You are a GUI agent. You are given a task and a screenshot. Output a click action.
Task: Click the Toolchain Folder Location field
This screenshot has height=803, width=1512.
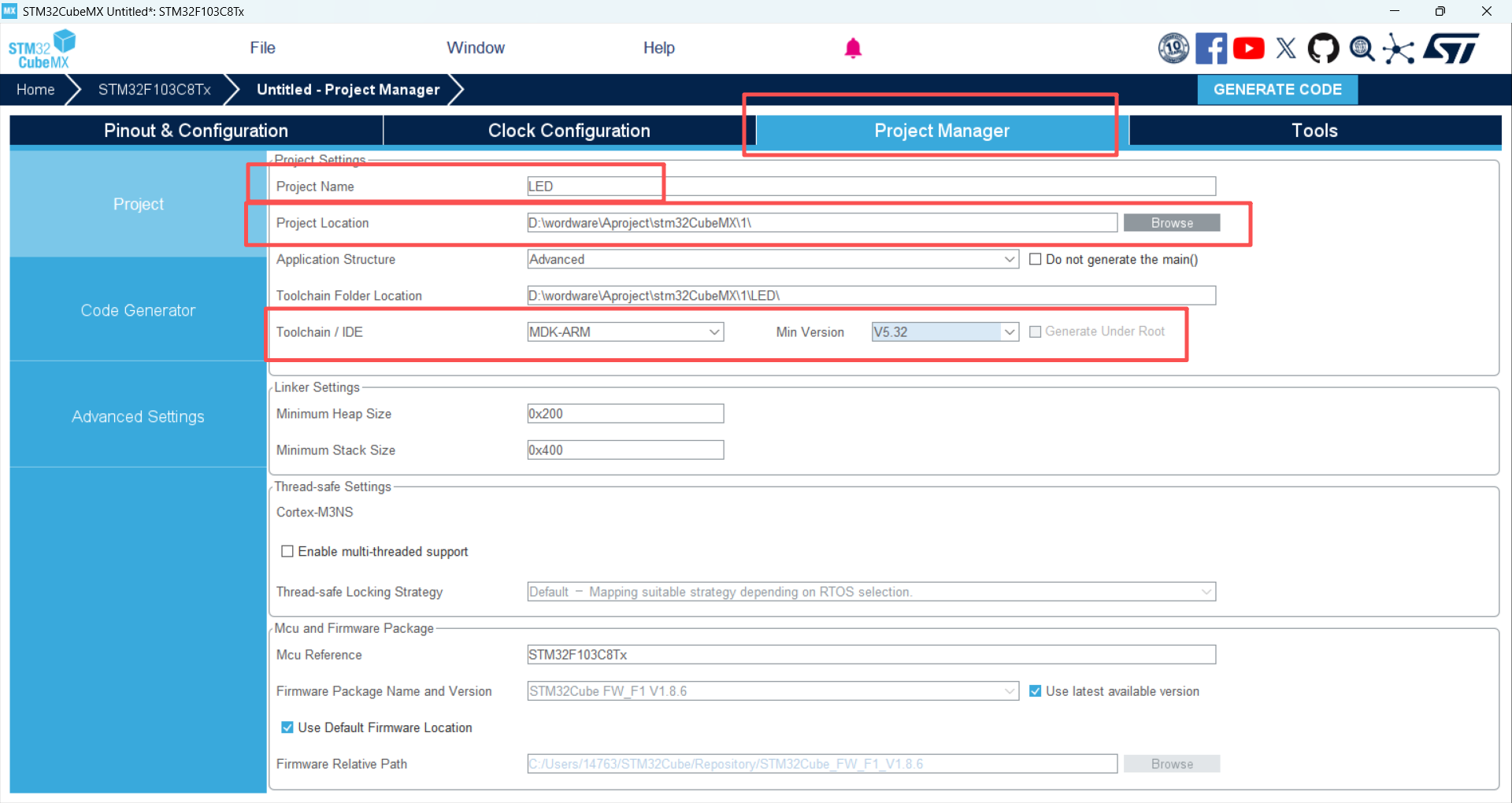[872, 295]
